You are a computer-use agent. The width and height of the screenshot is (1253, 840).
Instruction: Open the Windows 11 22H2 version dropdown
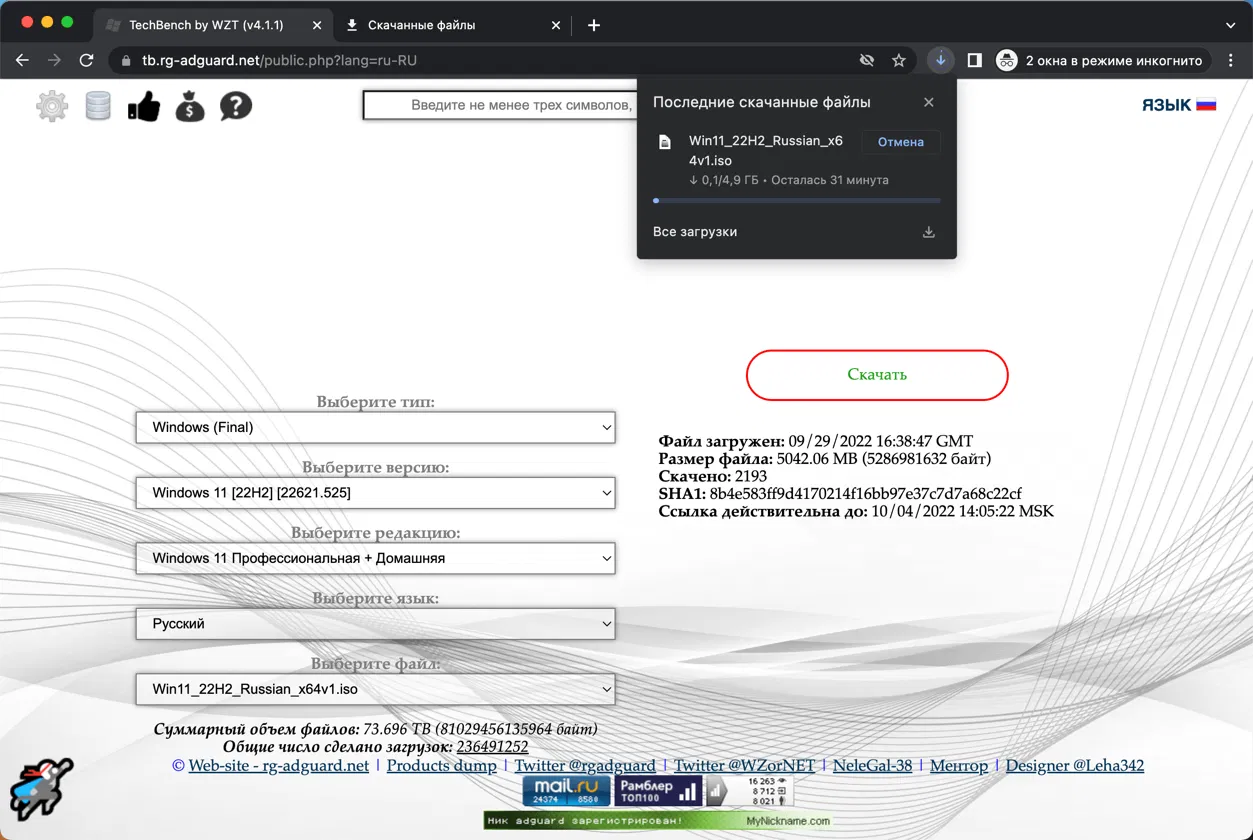coord(375,493)
